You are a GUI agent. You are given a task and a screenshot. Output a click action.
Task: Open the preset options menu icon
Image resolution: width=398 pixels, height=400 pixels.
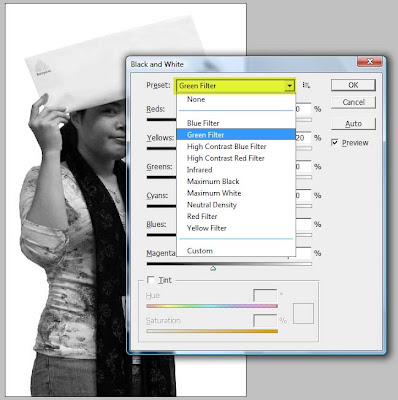306,85
